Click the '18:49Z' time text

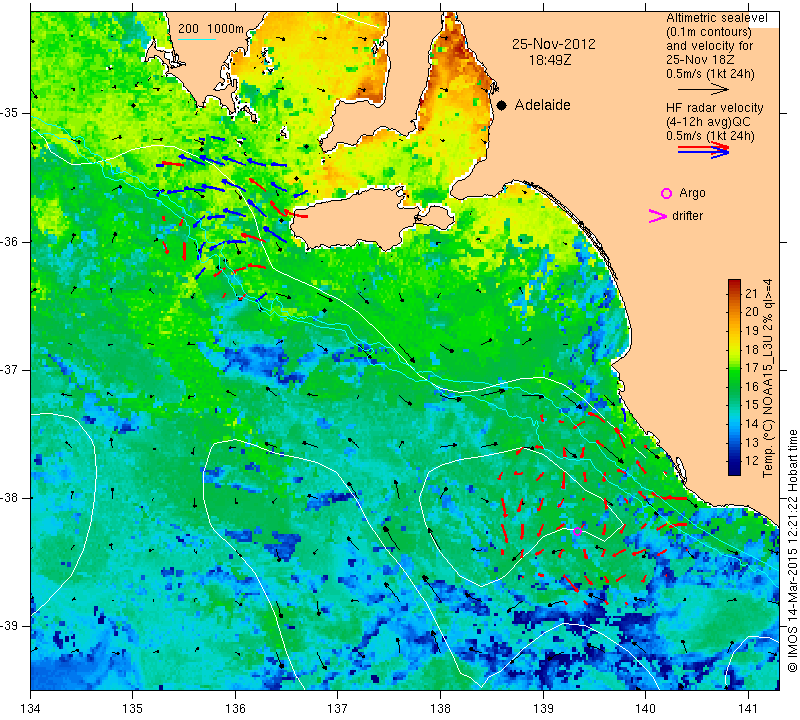pyautogui.click(x=550, y=60)
